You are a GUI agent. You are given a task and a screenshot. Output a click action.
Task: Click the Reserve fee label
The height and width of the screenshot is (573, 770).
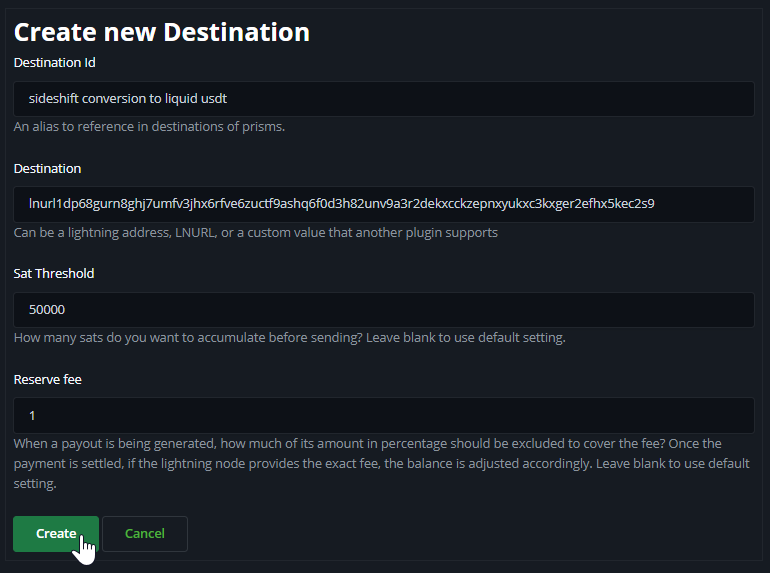(x=48, y=380)
